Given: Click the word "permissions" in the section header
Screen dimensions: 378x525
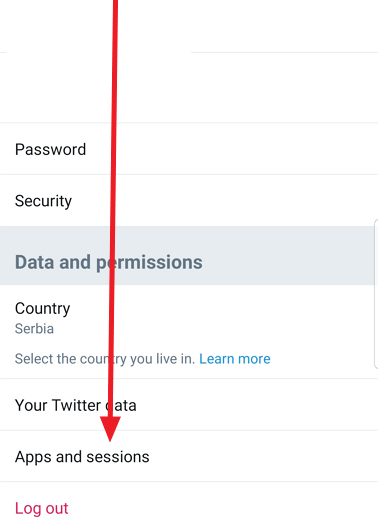Looking at the screenshot, I should [149, 262].
